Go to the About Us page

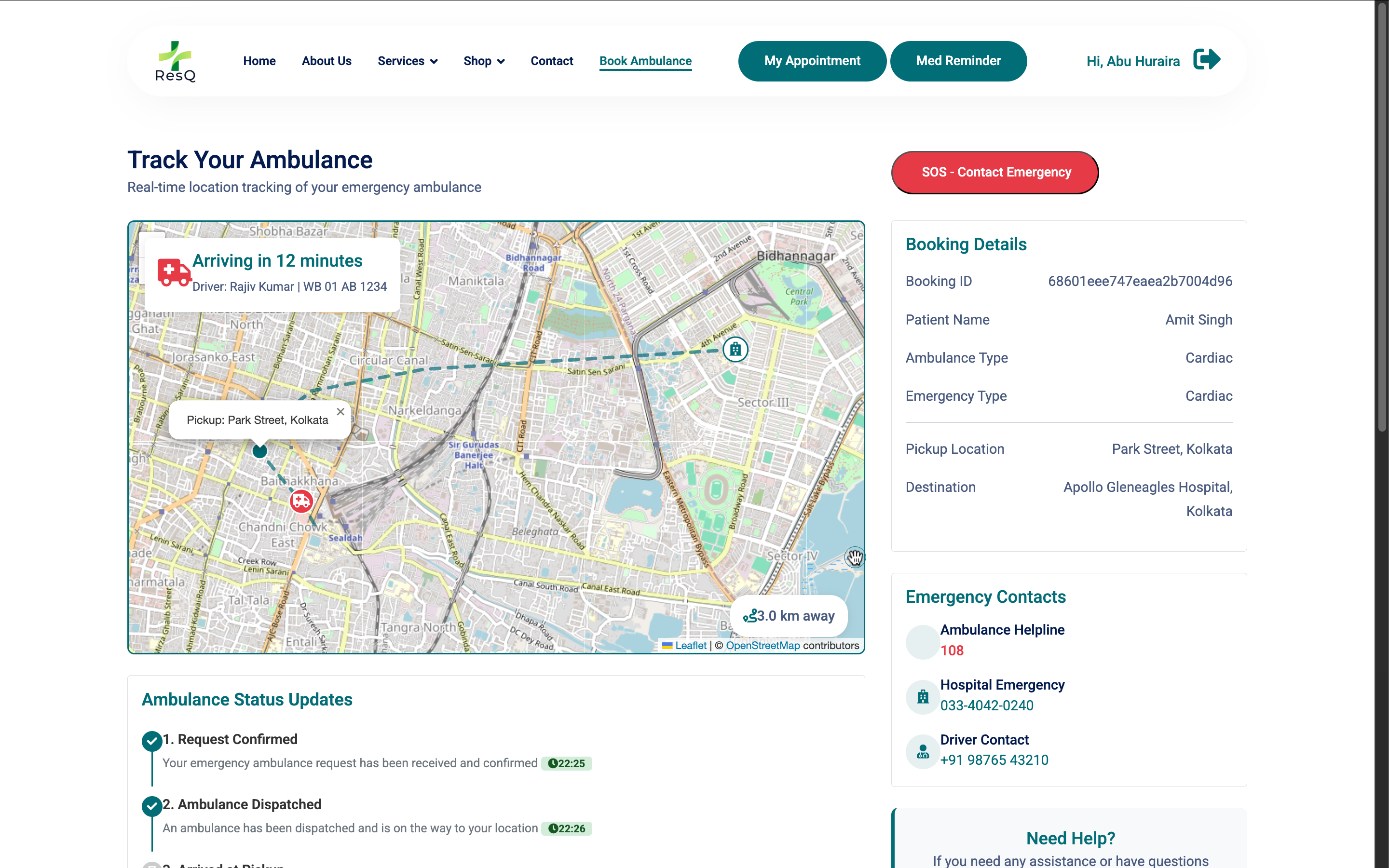tap(326, 61)
